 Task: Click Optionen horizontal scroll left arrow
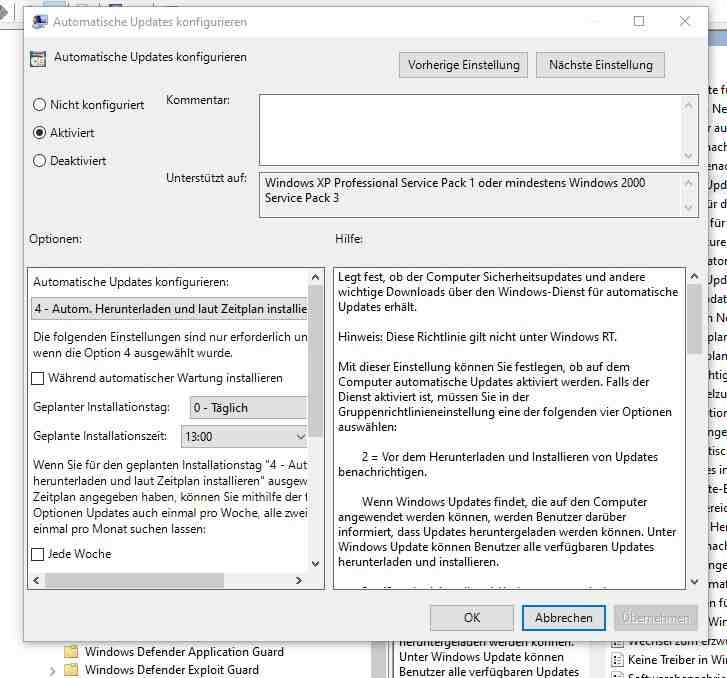37,580
